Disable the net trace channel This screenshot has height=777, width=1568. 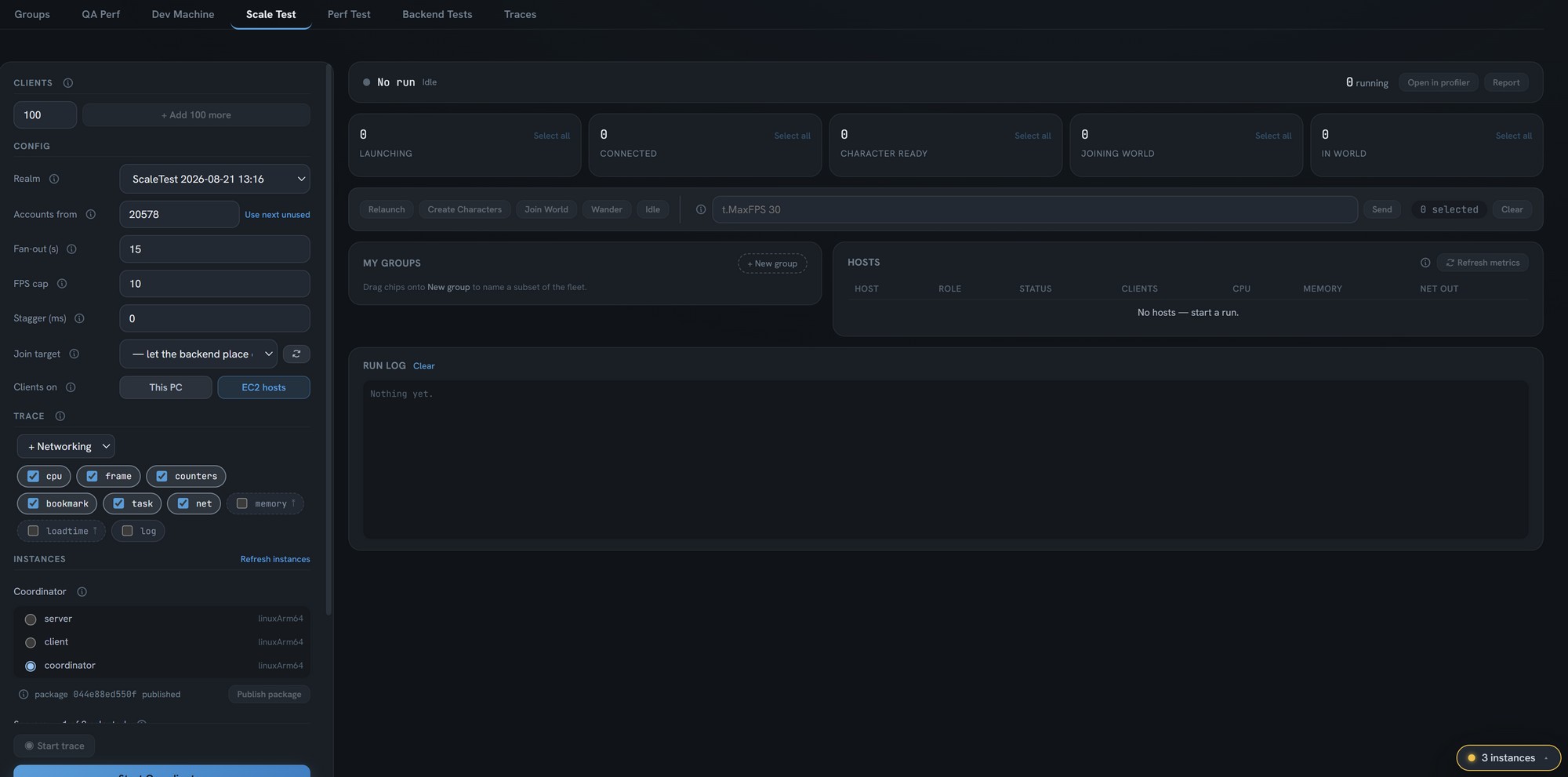183,503
